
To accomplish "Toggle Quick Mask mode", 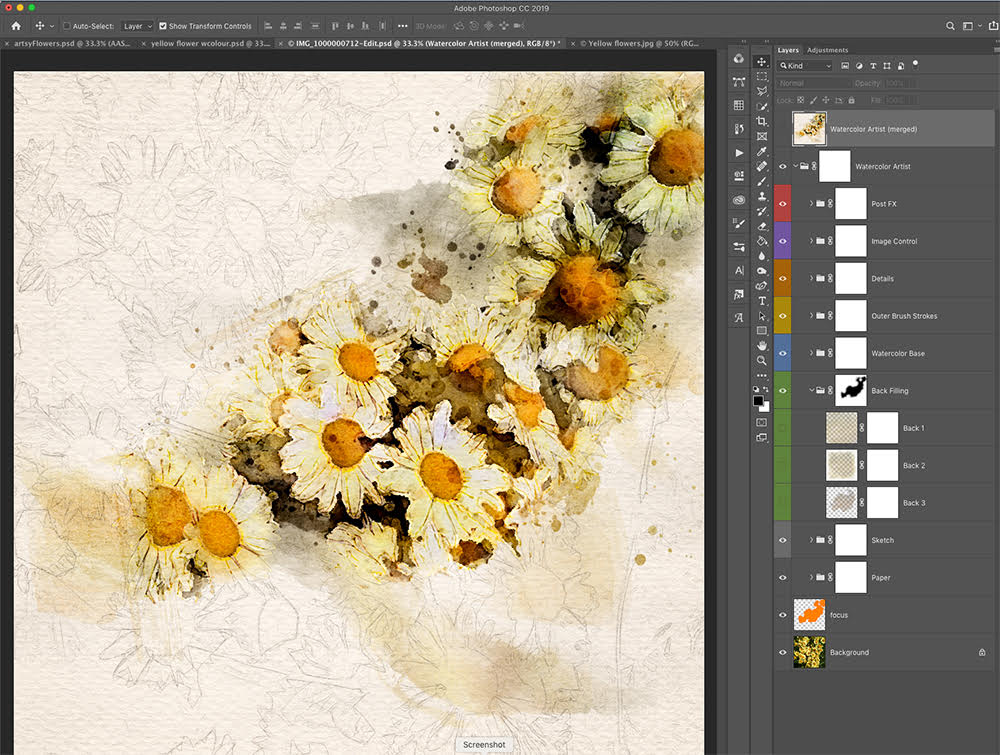I will coord(761,422).
